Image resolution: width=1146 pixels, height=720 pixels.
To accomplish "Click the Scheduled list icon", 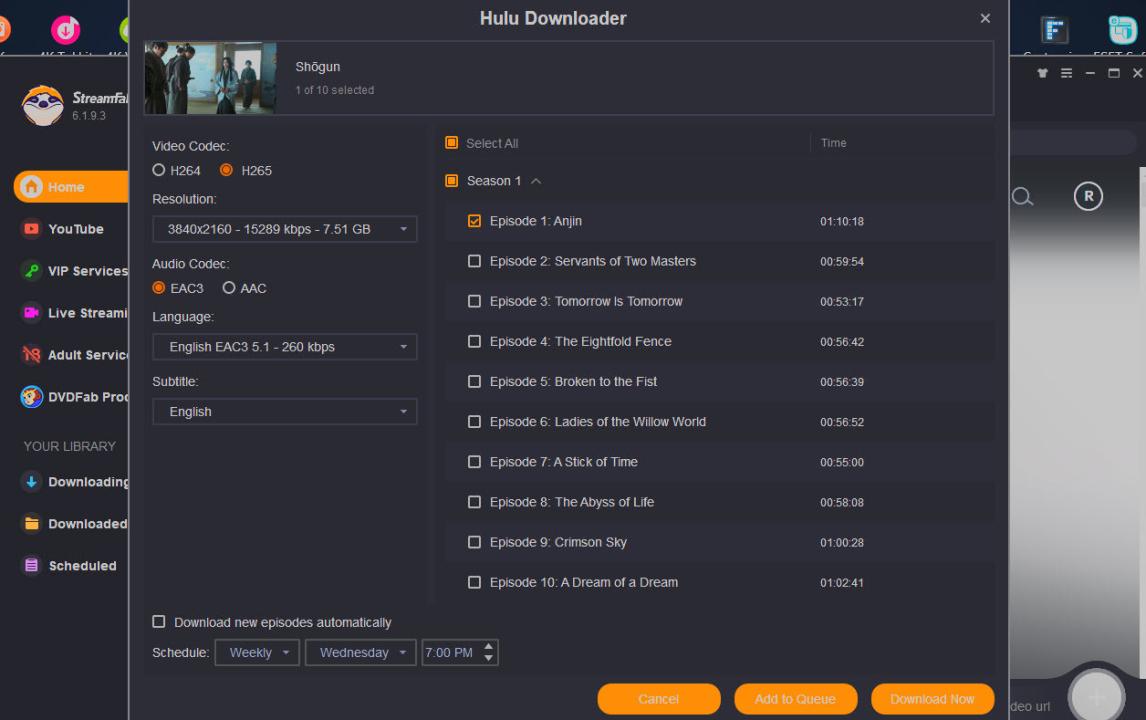I will click(31, 566).
